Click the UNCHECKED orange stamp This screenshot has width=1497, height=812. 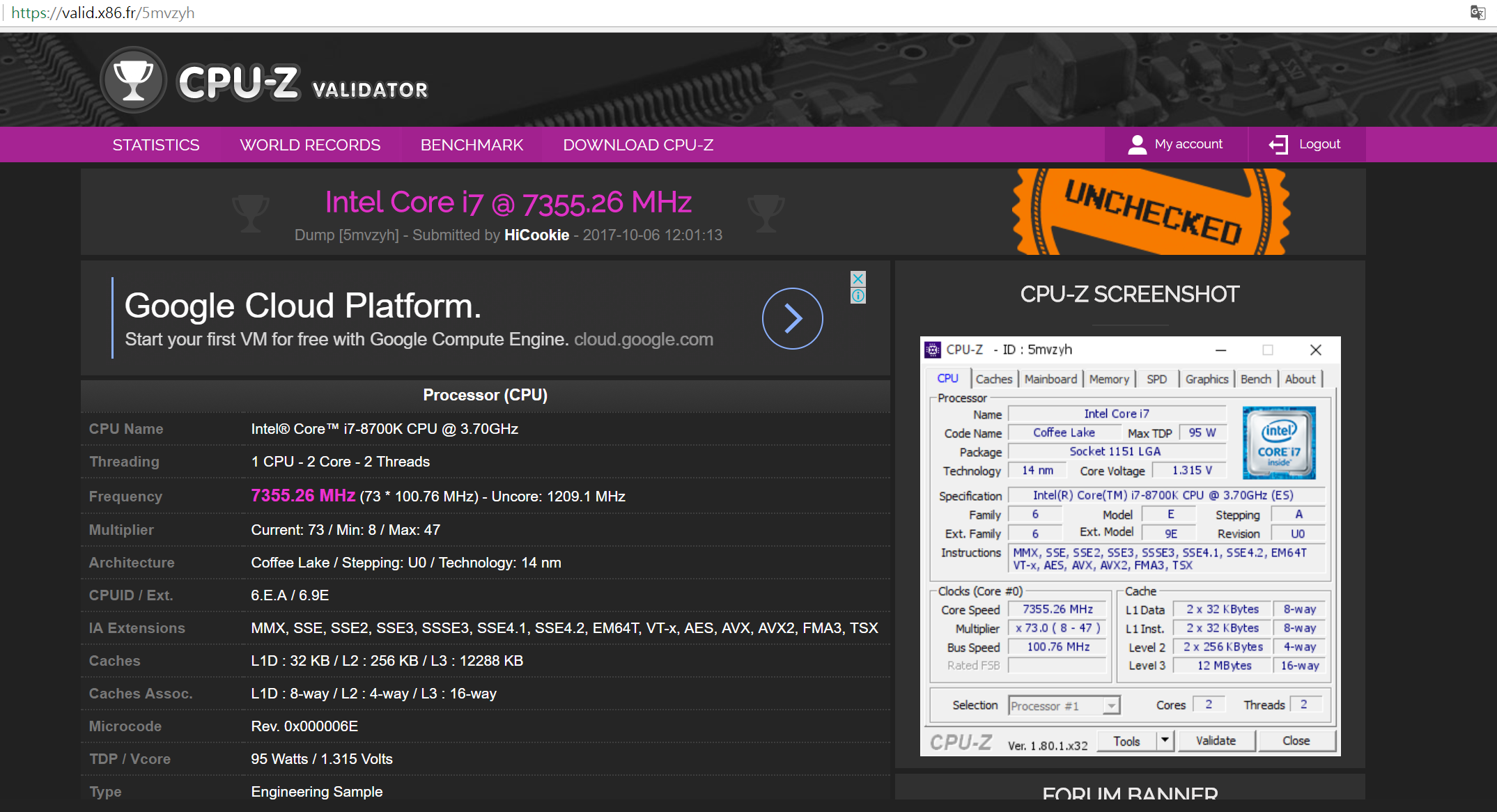click(x=1151, y=212)
